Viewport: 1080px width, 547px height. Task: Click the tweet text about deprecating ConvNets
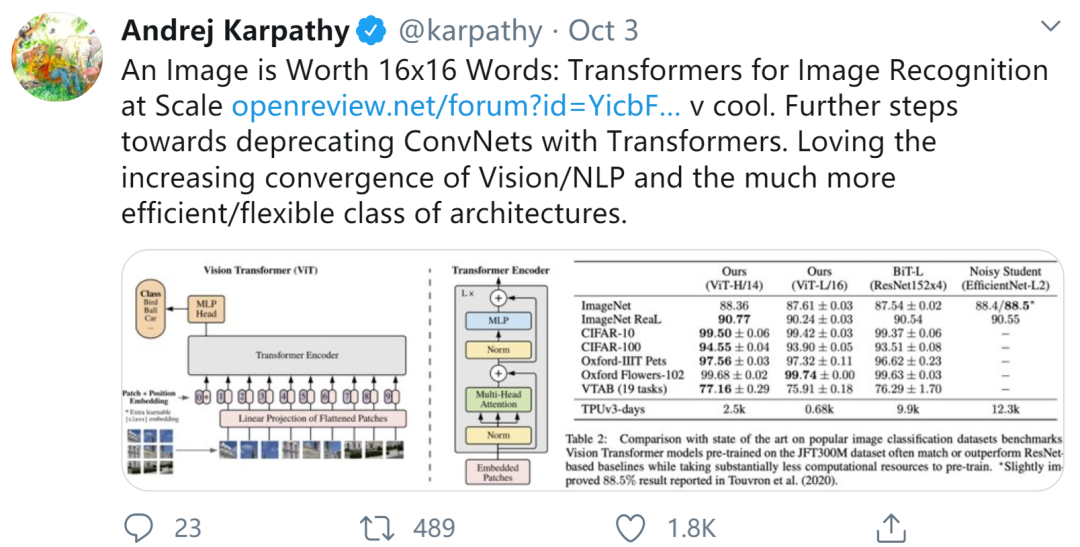point(540,142)
